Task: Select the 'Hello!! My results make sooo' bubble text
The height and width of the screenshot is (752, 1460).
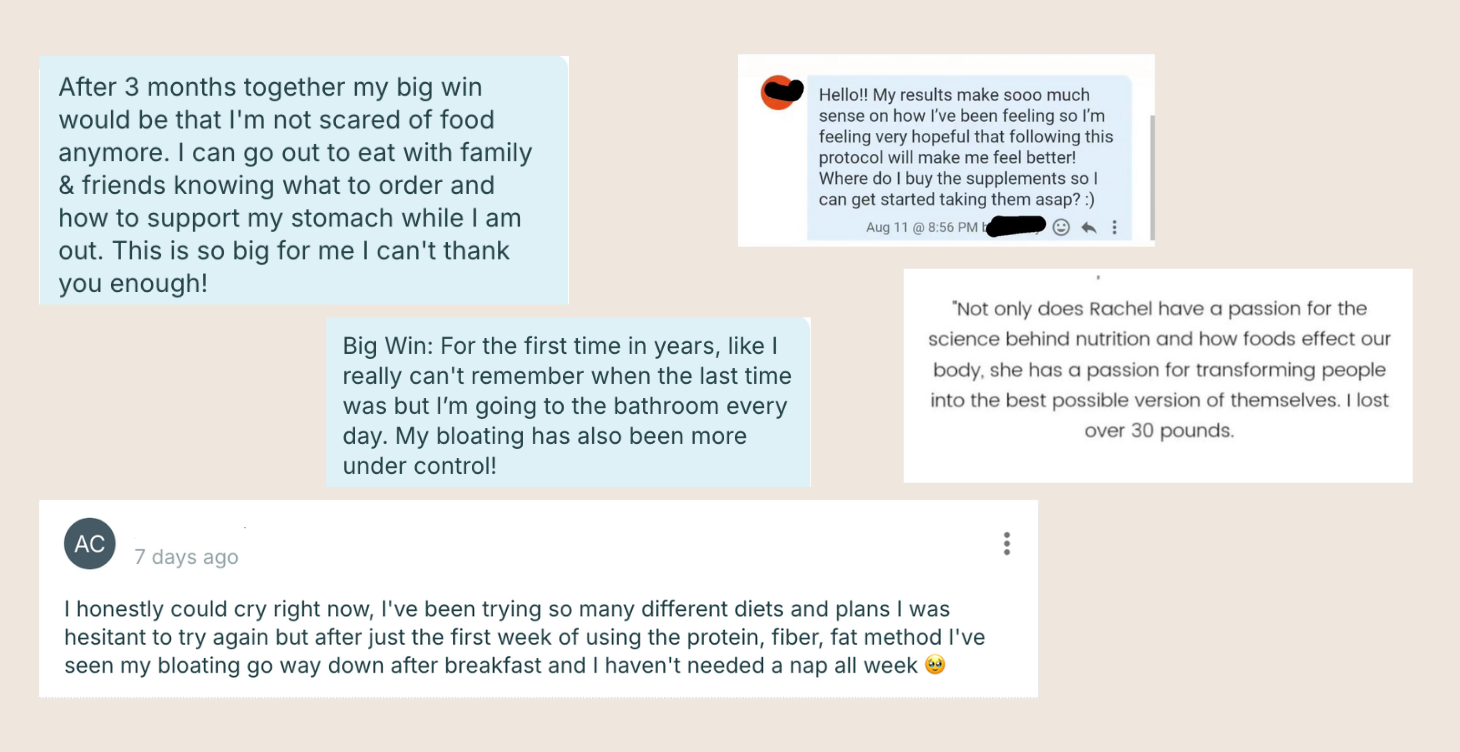Action: tap(966, 147)
